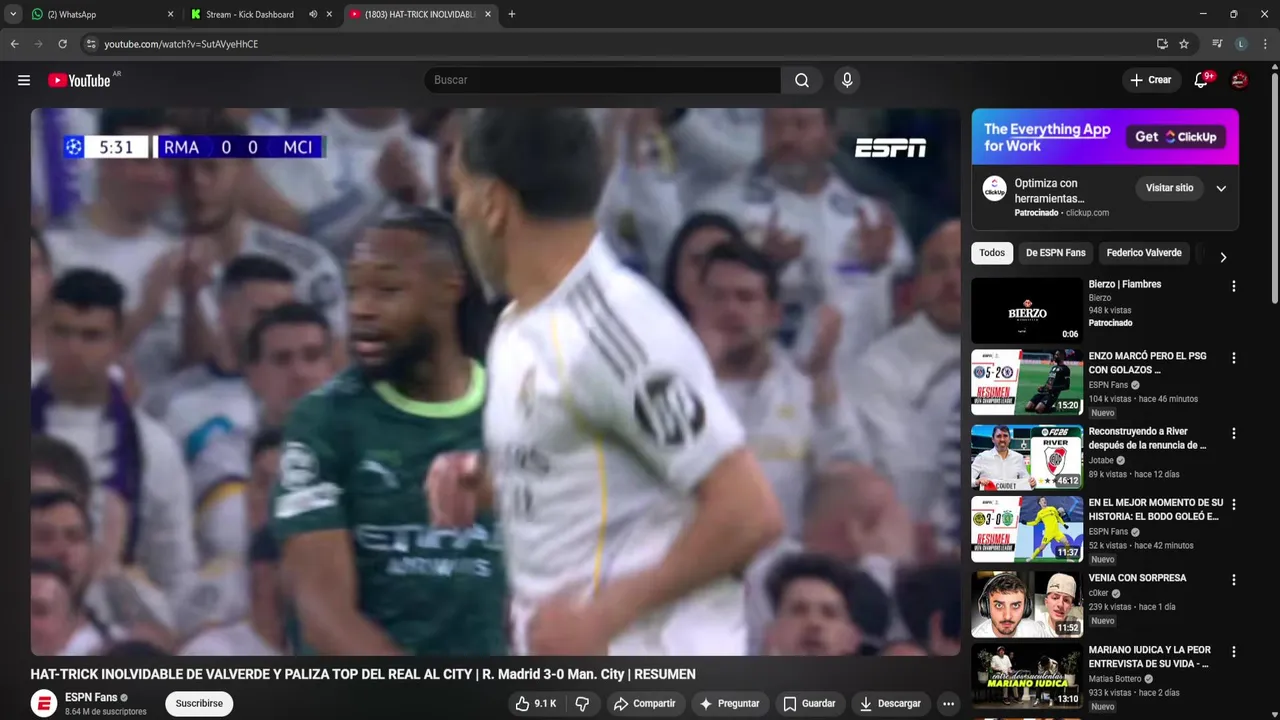Open a new browser tab
Screen dimensions: 1280x720
tap(512, 14)
